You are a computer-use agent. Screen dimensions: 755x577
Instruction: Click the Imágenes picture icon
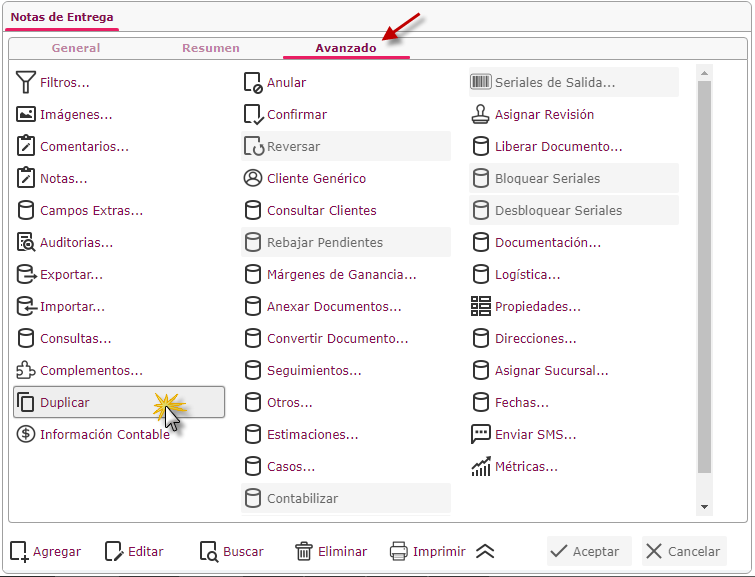coord(26,115)
